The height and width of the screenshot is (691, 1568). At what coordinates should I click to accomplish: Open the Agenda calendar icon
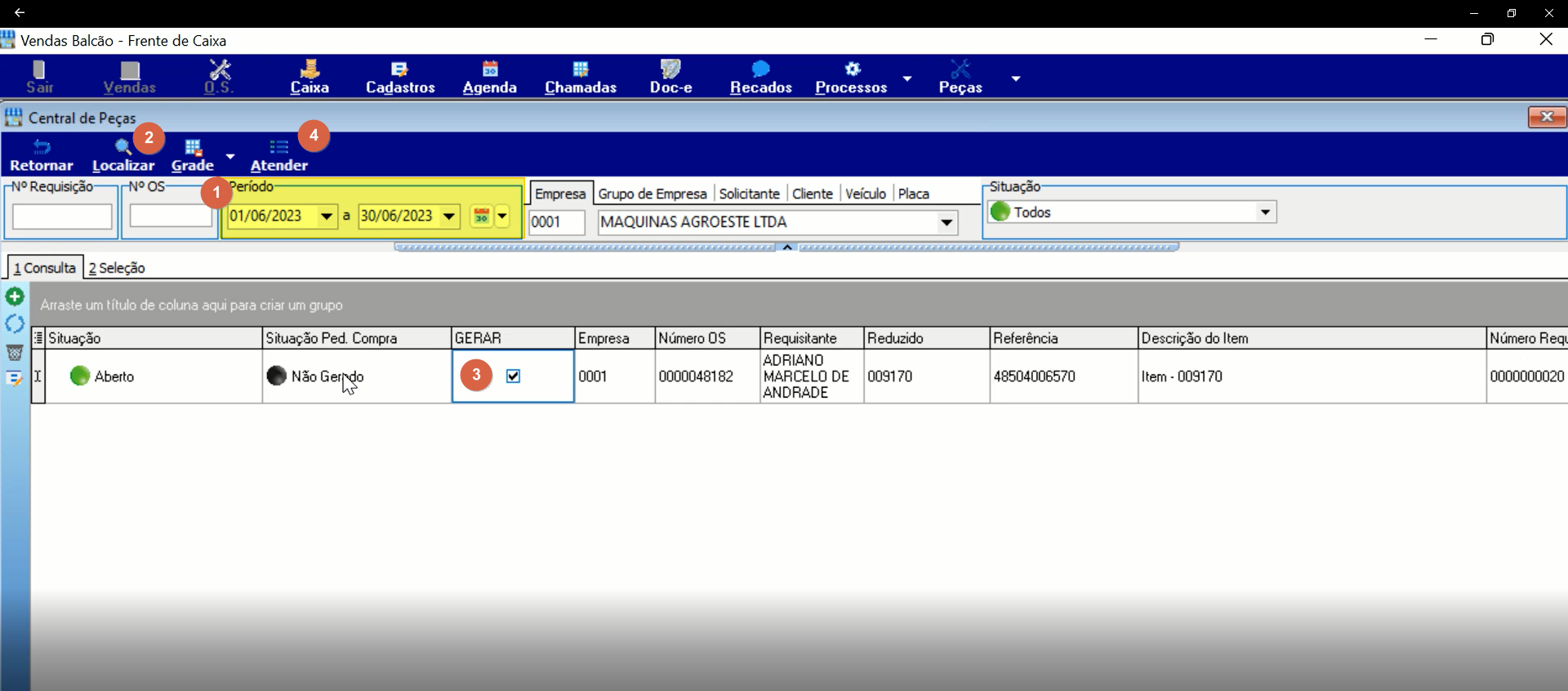point(490,78)
